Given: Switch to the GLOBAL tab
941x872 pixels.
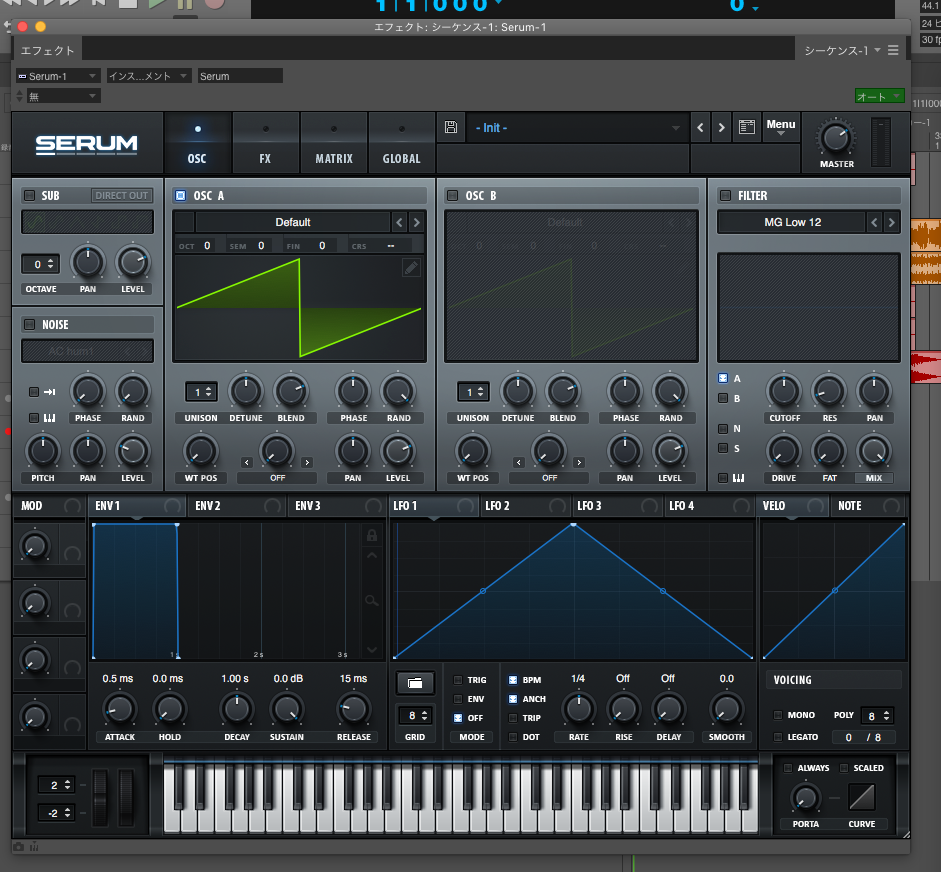Looking at the screenshot, I should pyautogui.click(x=401, y=143).
